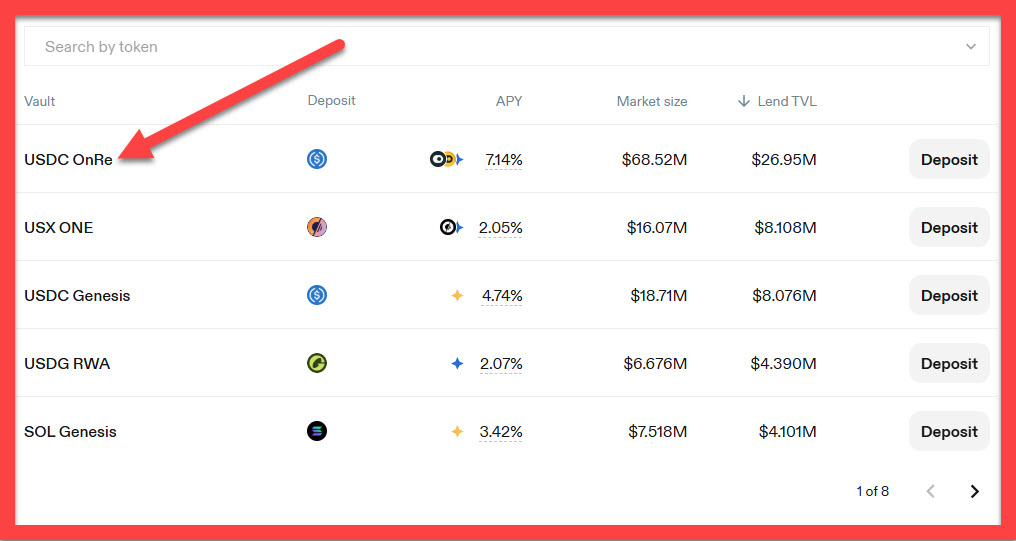
Task: Sort by Vault column header
Action: pos(40,101)
